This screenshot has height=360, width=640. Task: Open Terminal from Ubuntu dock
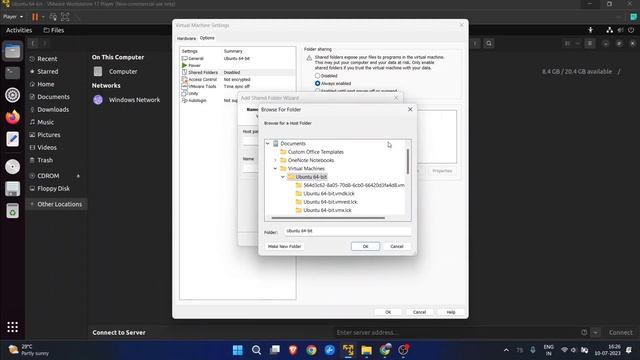pyautogui.click(x=12, y=73)
